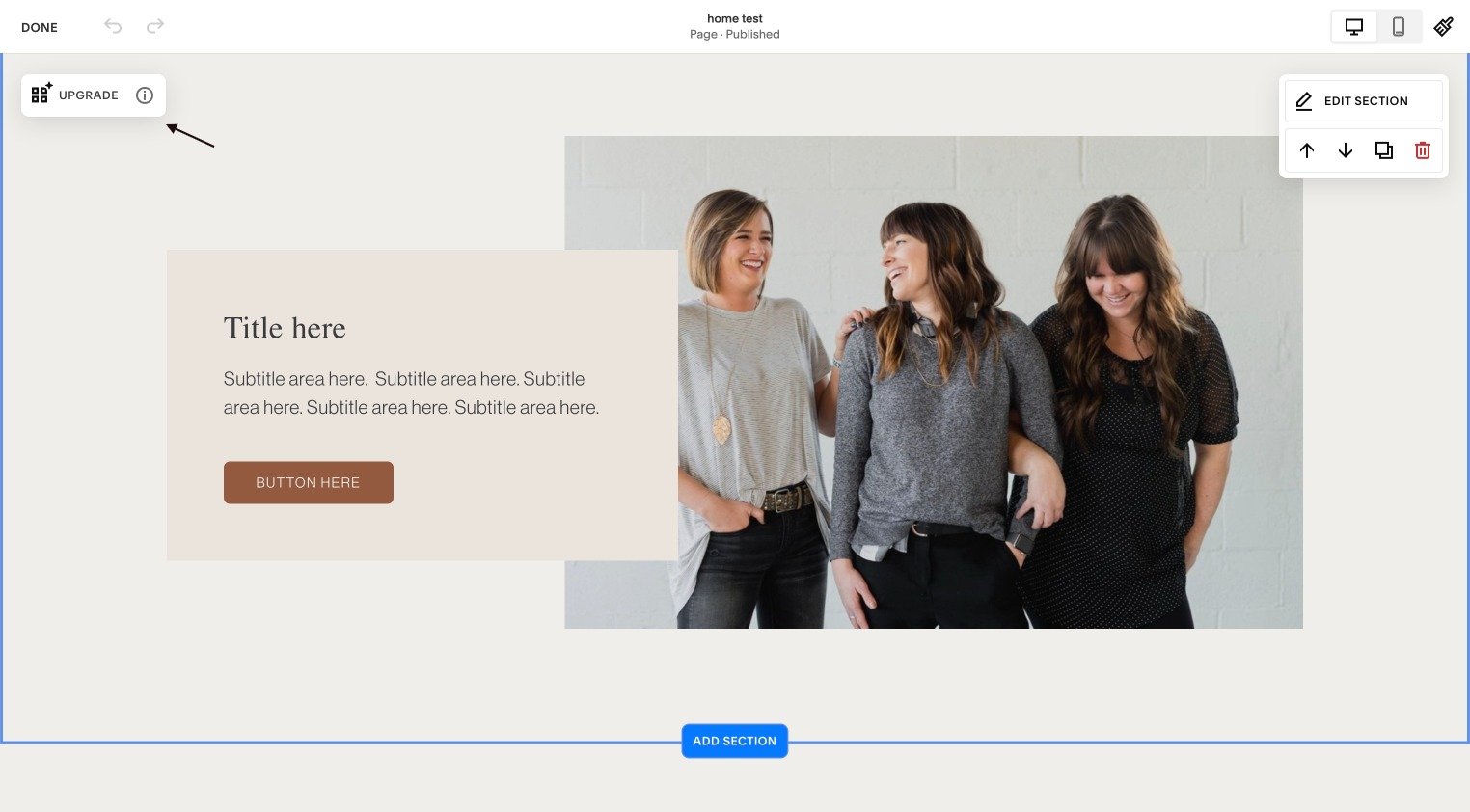1470x812 pixels.
Task: Undo the last change
Action: click(113, 26)
